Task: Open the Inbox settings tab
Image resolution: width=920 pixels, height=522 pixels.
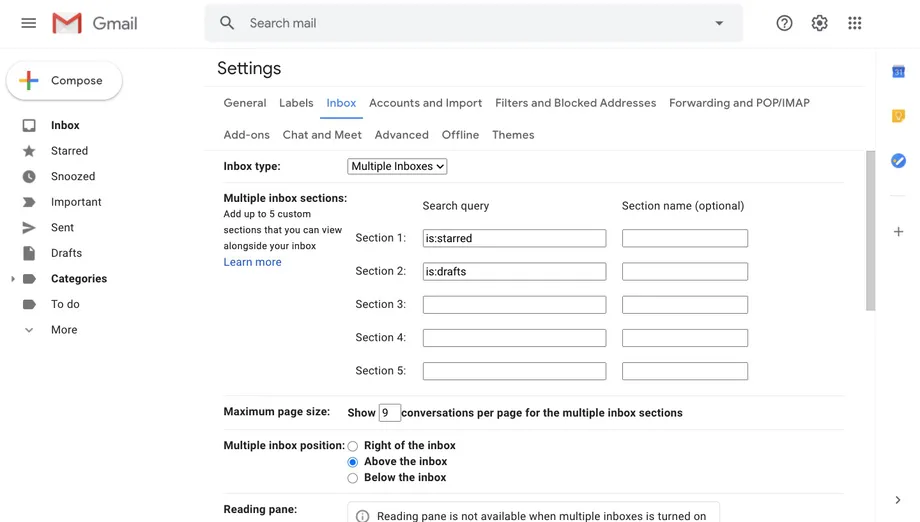Action: pos(341,103)
